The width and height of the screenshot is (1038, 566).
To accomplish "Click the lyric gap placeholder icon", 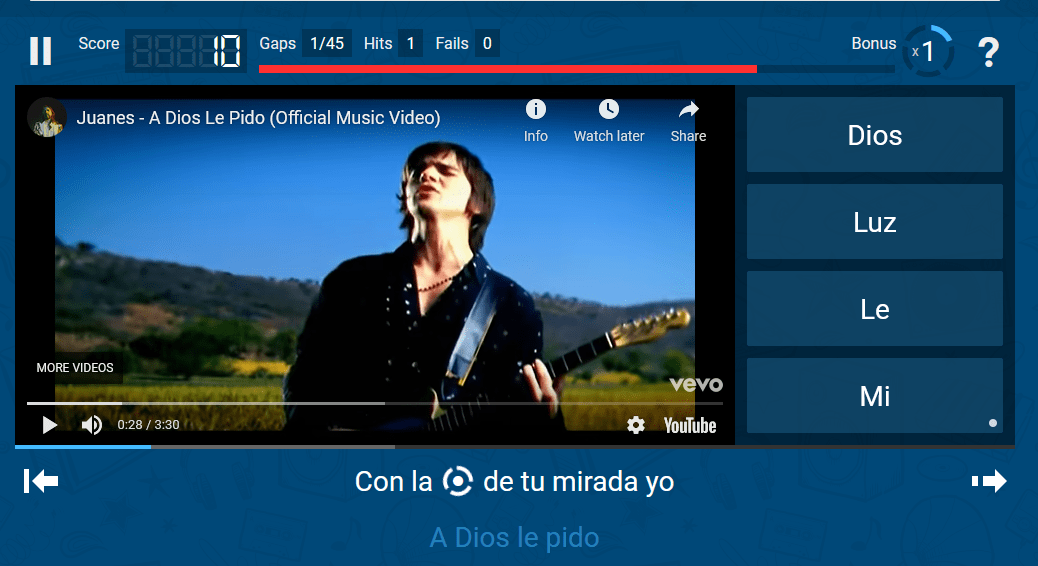I will (x=457, y=481).
